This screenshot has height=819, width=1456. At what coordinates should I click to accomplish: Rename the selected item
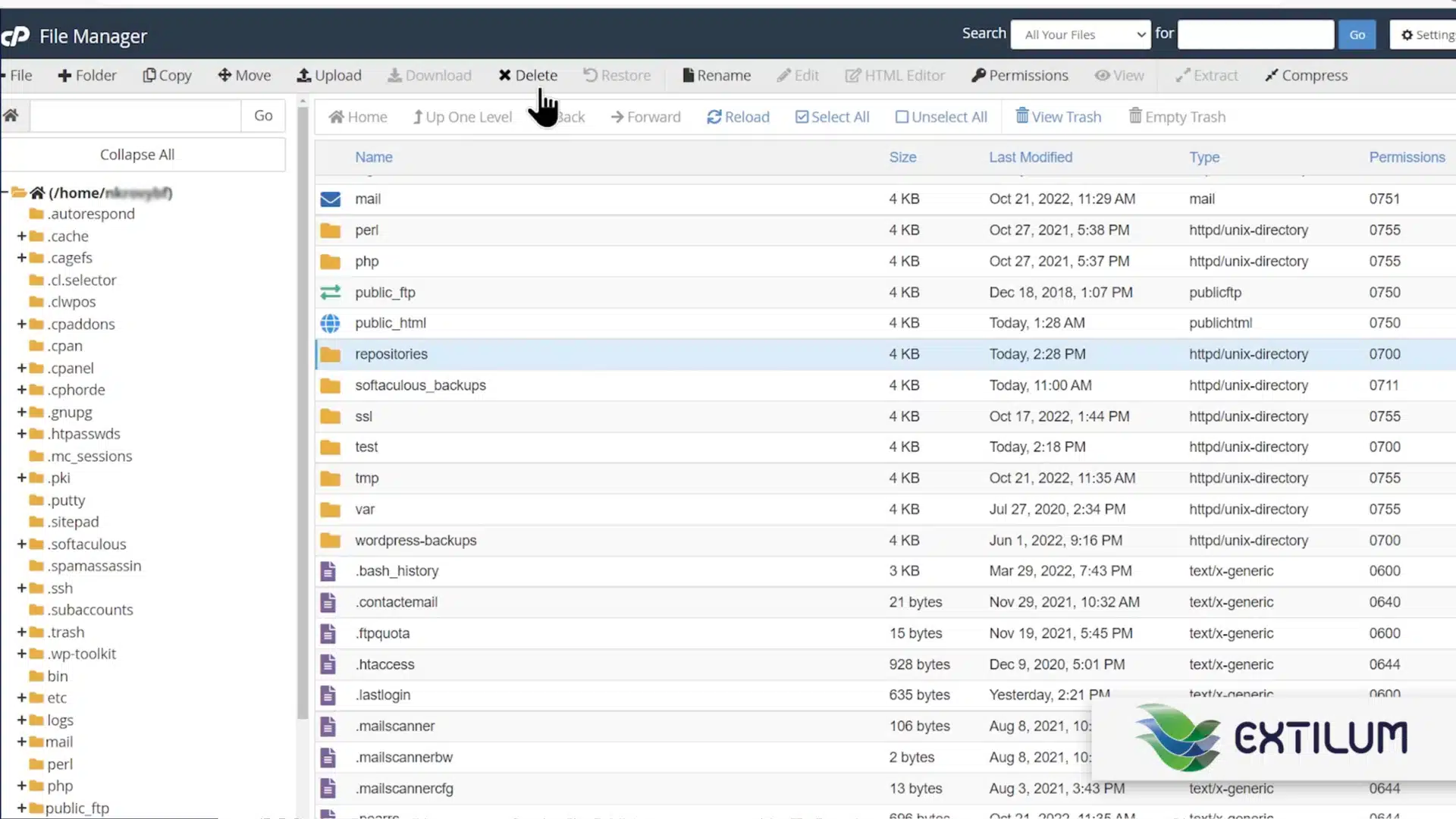tap(717, 75)
